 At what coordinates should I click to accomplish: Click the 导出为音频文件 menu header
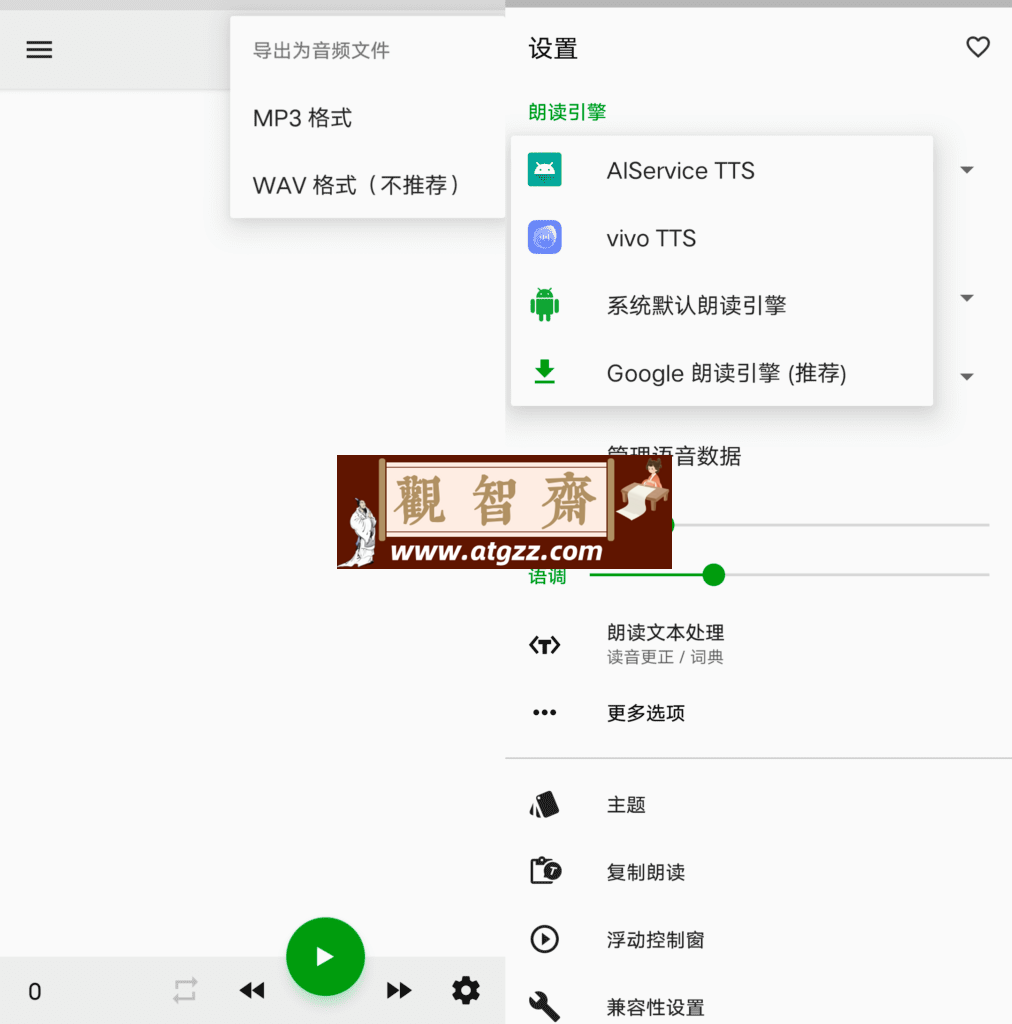click(321, 50)
